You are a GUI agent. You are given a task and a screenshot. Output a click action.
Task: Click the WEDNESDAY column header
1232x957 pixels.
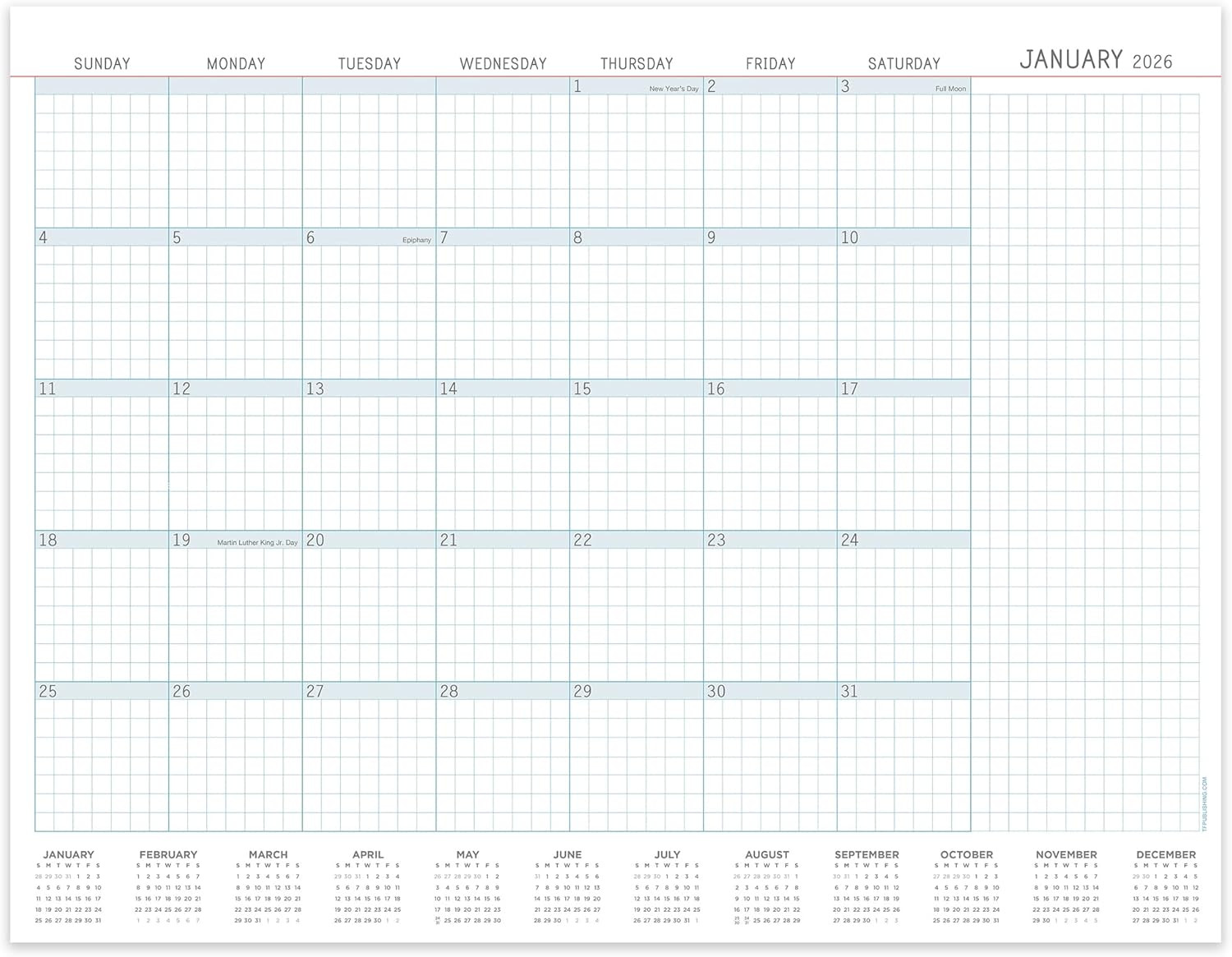[x=503, y=63]
